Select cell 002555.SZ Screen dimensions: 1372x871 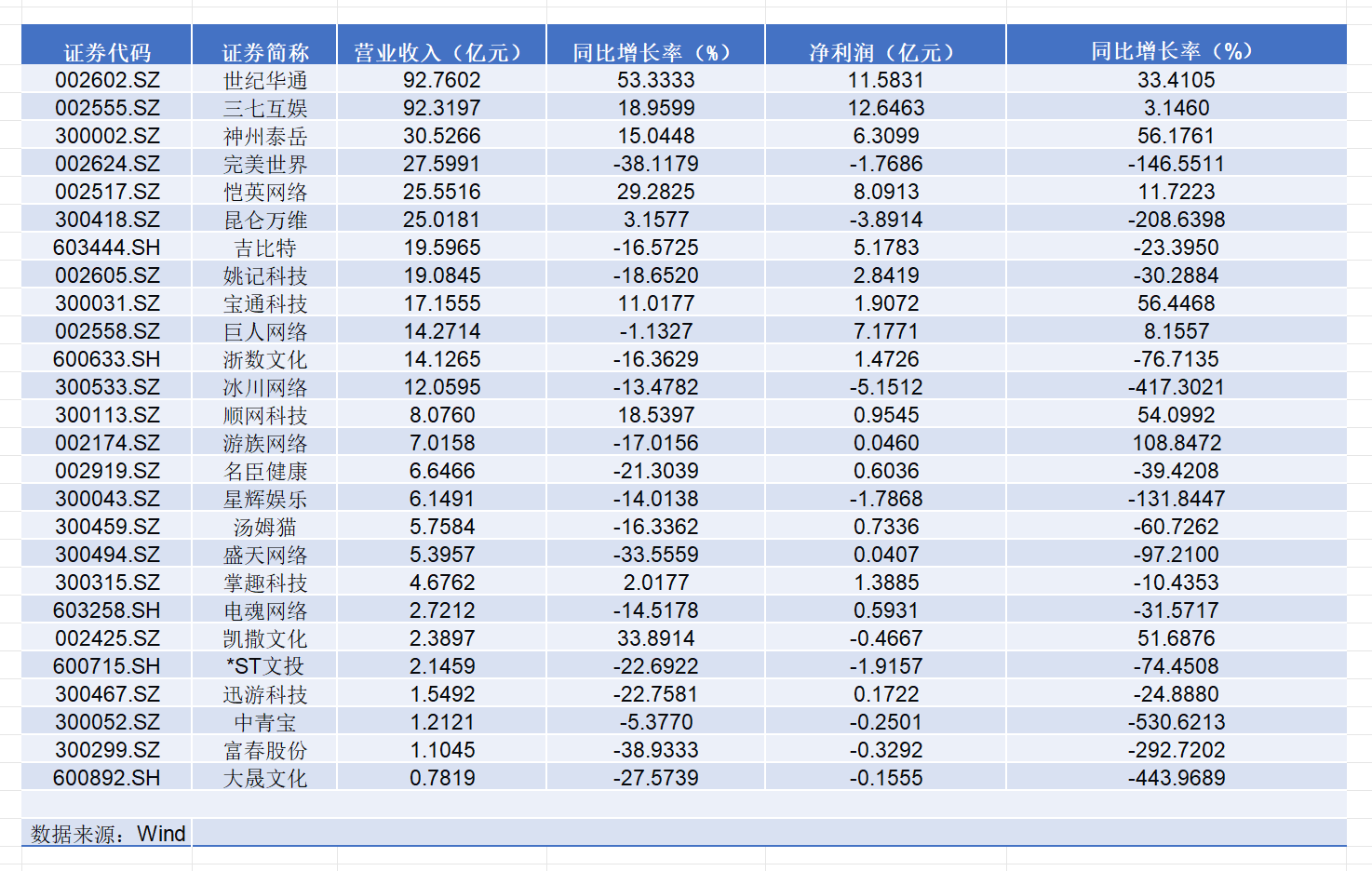tap(107, 108)
